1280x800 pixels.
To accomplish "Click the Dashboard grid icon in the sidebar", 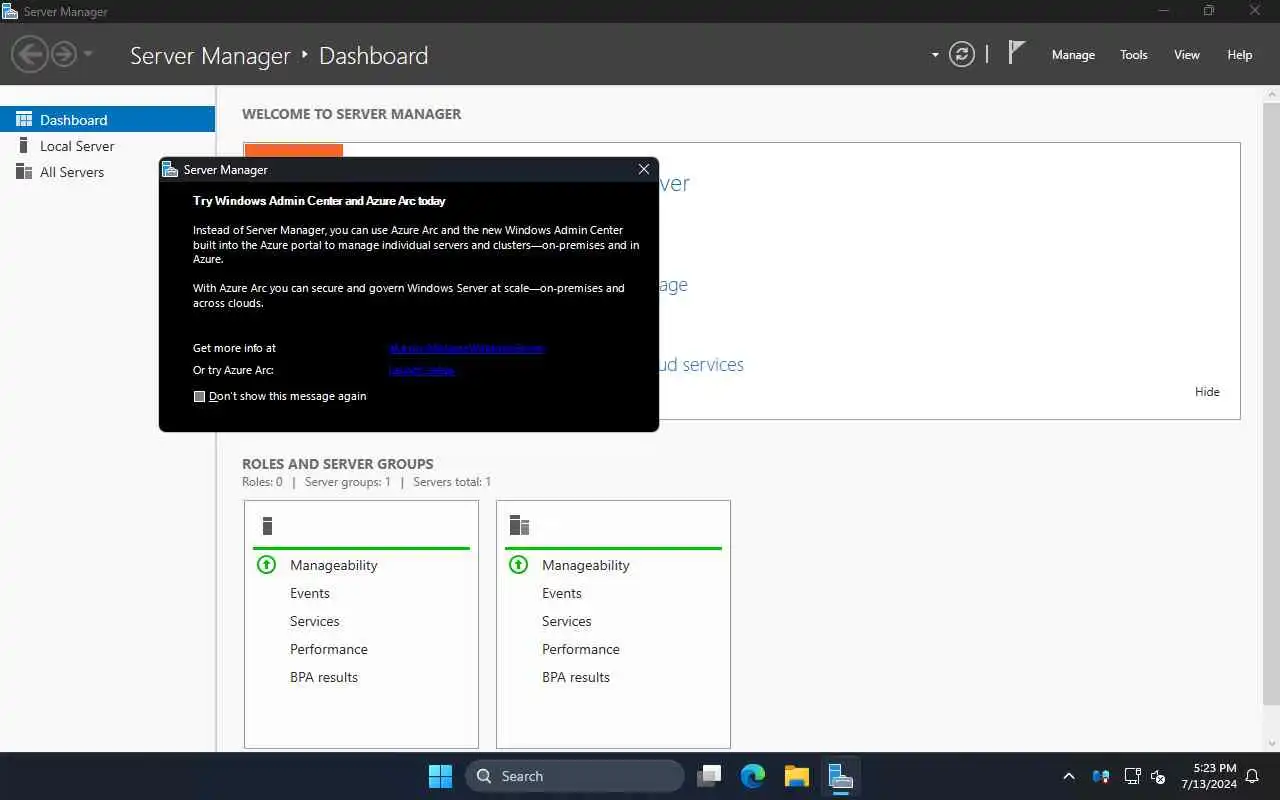I will 24,119.
